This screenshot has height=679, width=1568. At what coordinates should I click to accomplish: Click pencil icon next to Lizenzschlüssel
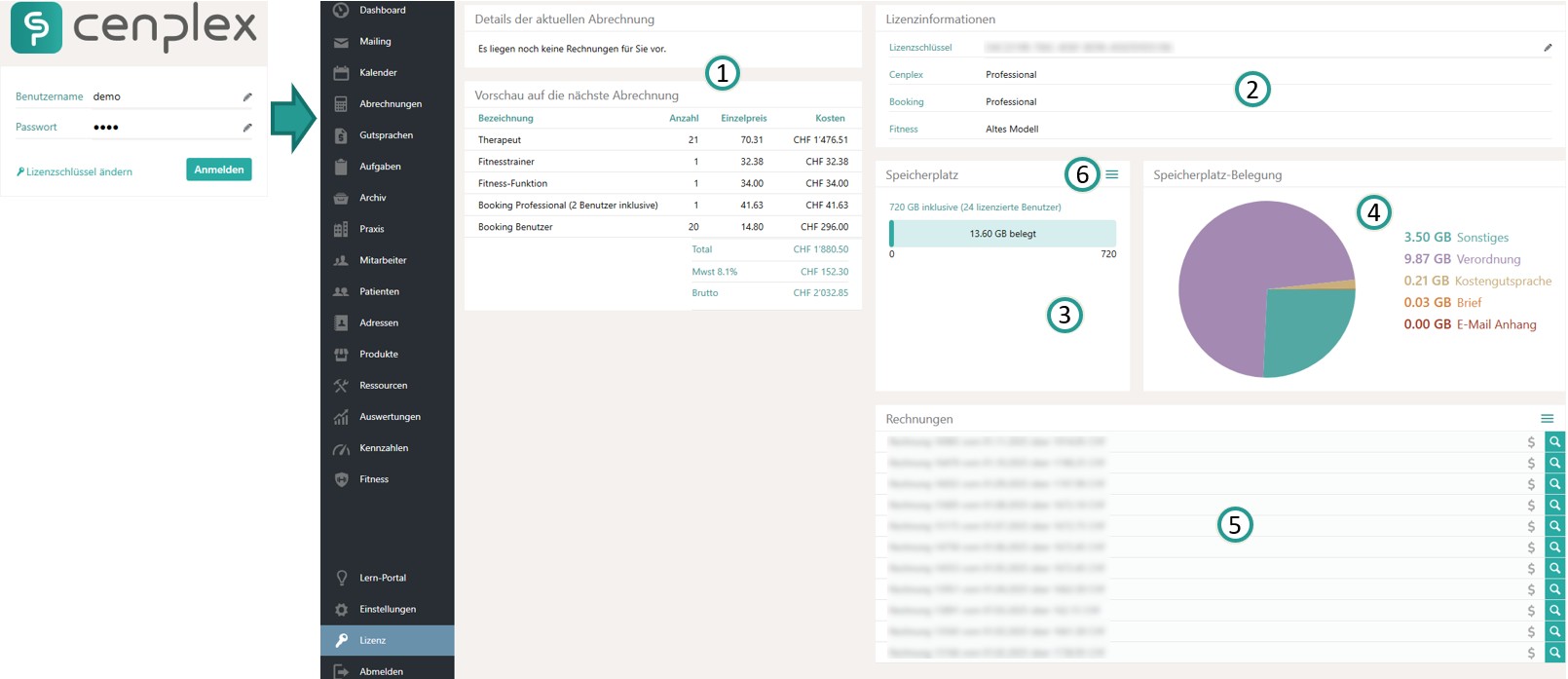[1548, 48]
